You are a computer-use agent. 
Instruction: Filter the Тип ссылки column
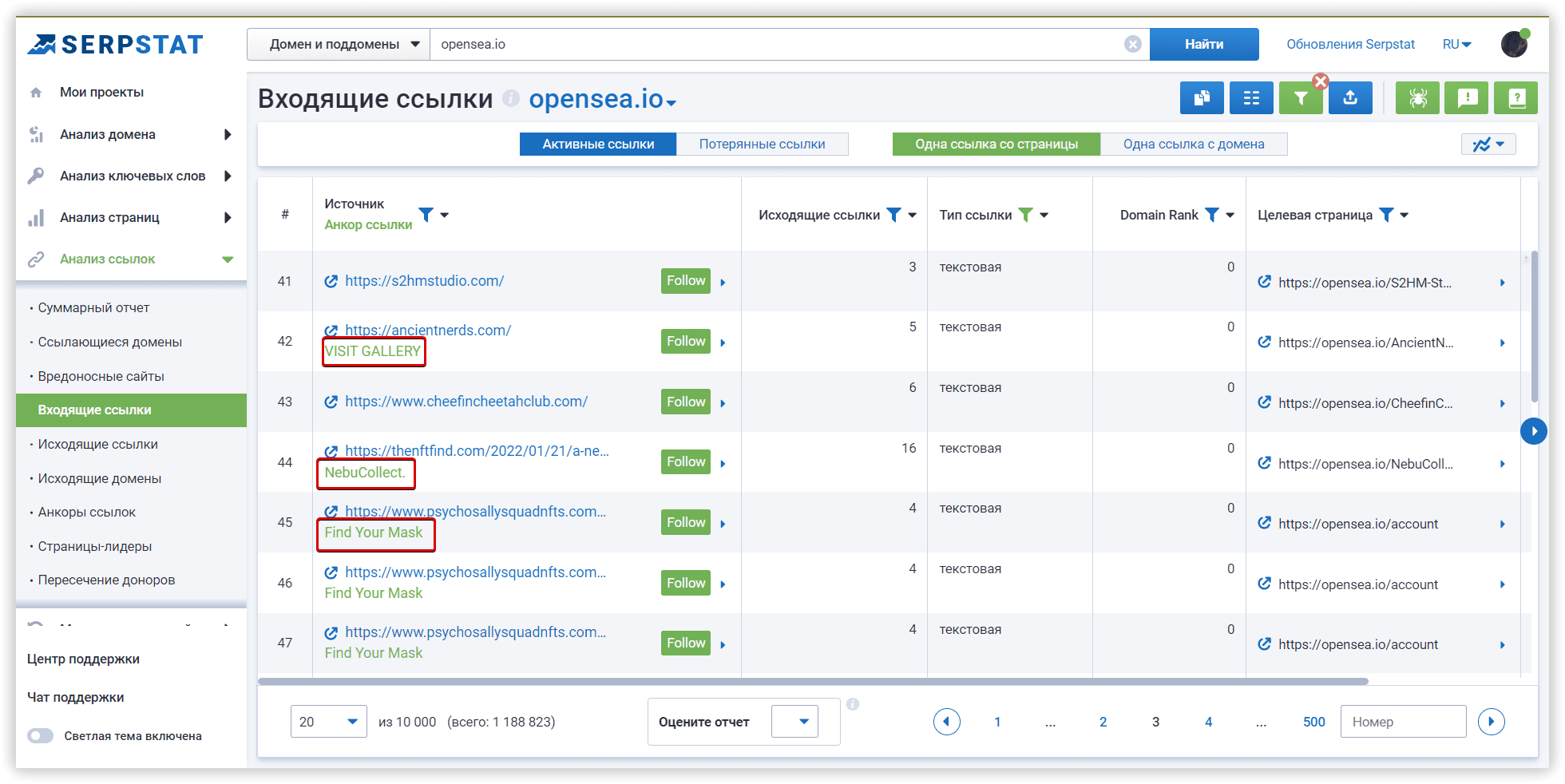point(1026,215)
